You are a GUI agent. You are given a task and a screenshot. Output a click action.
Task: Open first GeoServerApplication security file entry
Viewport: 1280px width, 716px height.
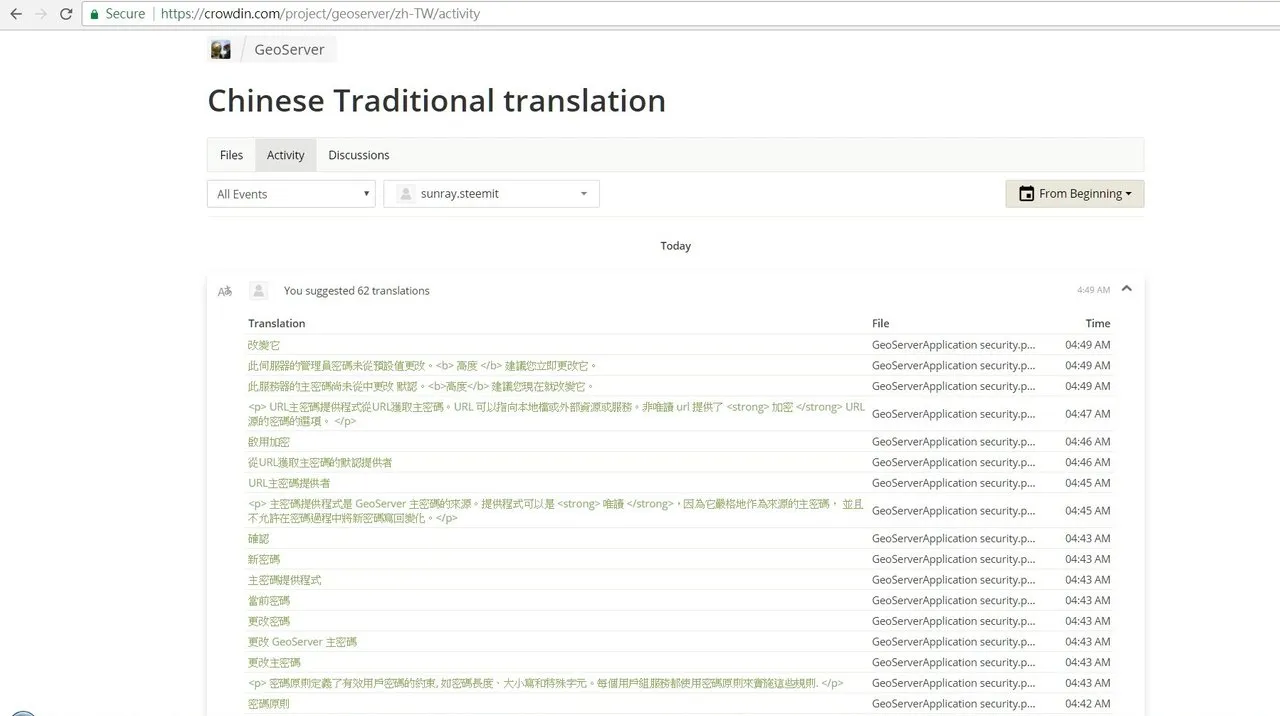[x=953, y=345]
